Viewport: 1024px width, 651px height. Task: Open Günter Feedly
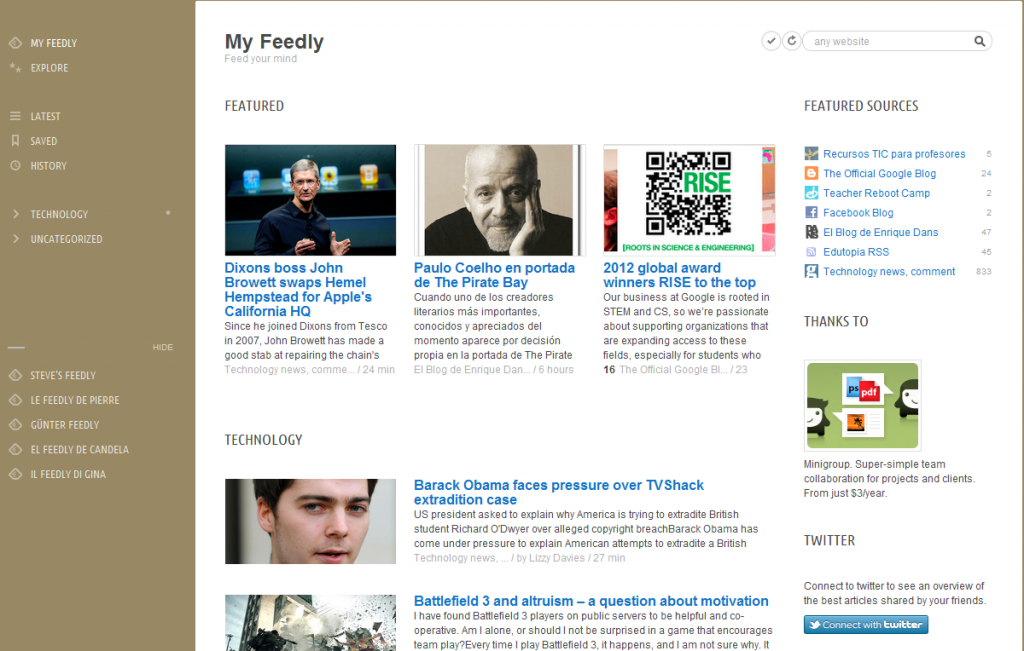point(65,425)
